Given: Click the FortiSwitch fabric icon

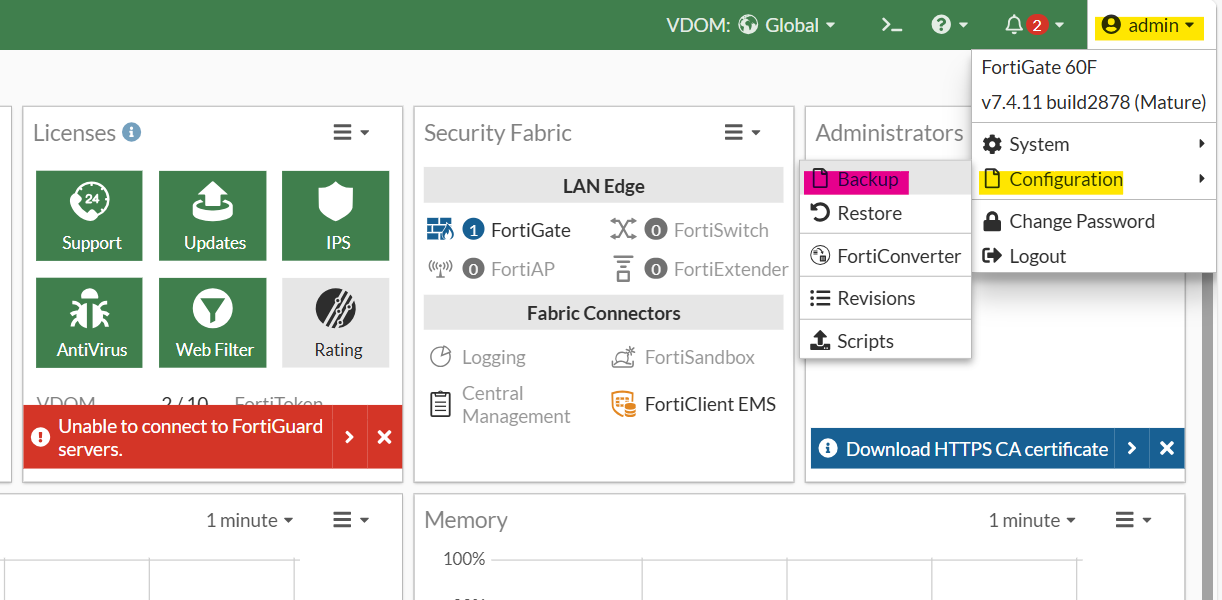Looking at the screenshot, I should (x=623, y=230).
